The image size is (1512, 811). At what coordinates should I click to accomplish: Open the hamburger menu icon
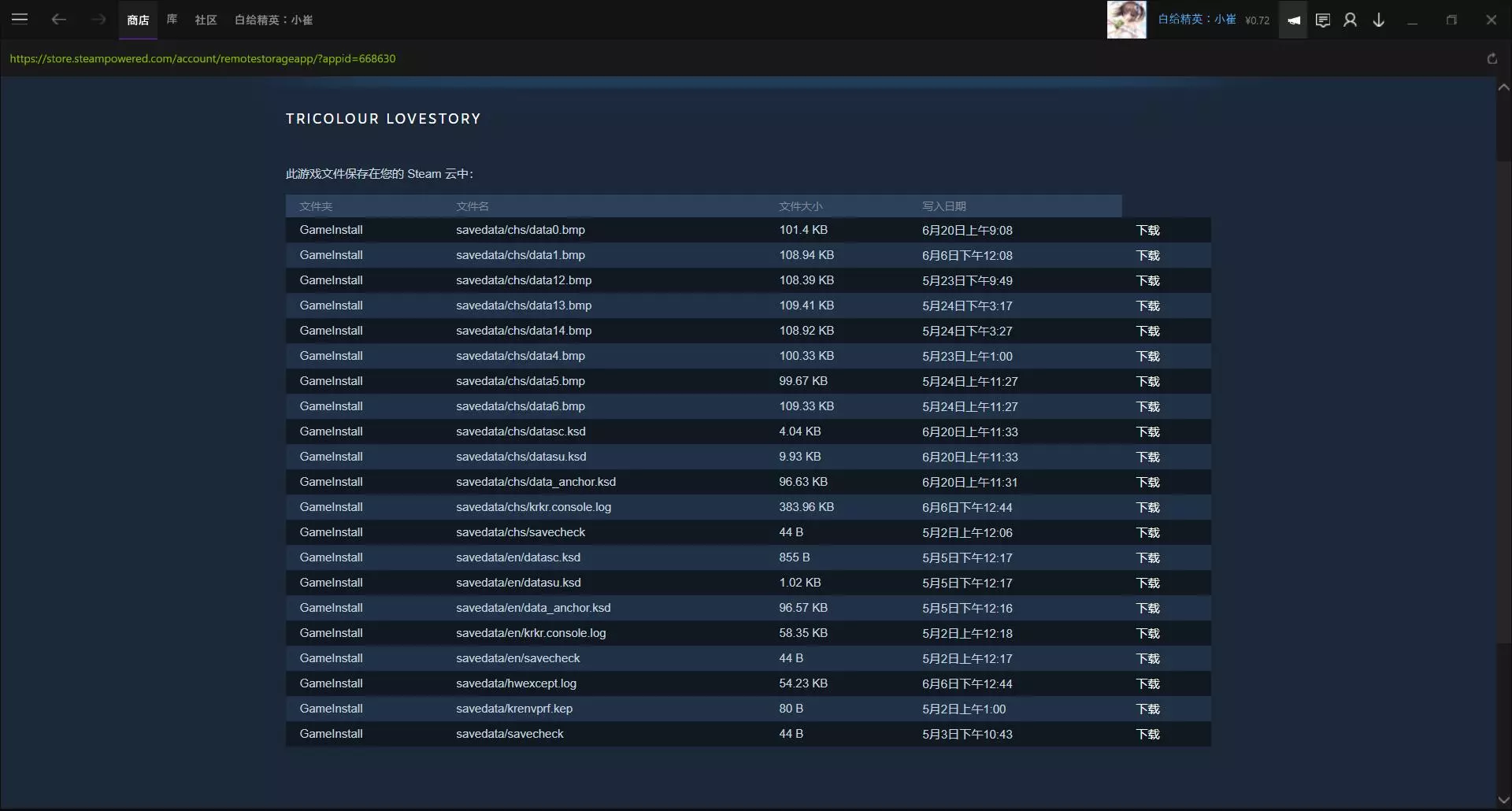(20, 19)
